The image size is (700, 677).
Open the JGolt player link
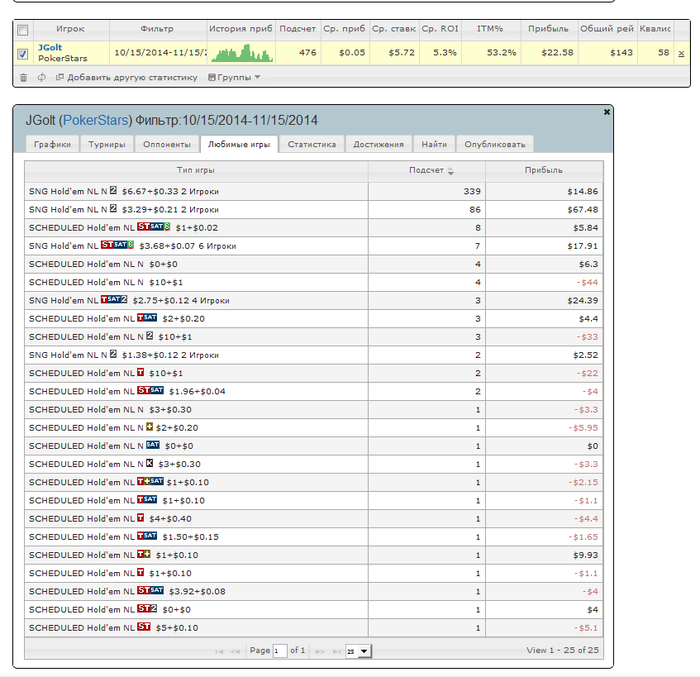pos(50,47)
